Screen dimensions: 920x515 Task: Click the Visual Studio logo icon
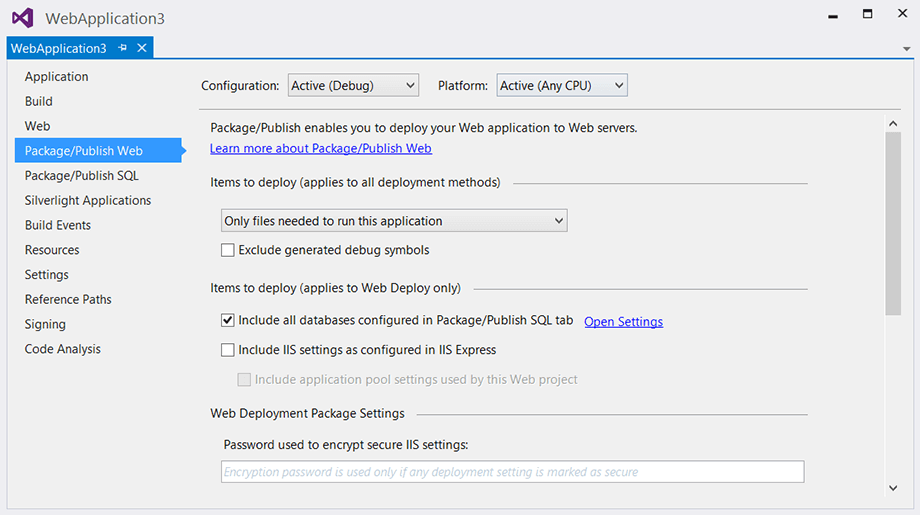[x=23, y=18]
